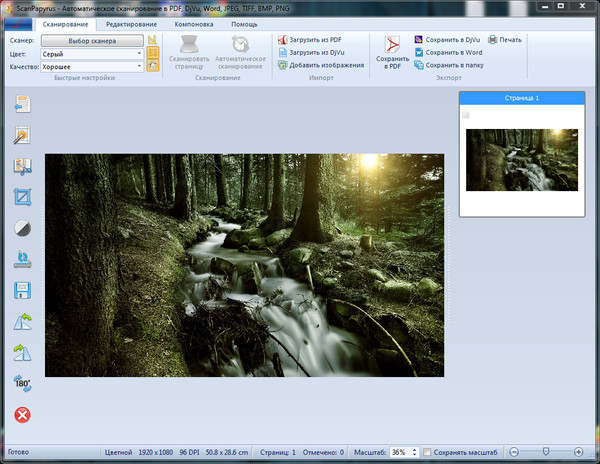
Task: Click the magic wand auto-enhance tool
Action: coord(22,135)
